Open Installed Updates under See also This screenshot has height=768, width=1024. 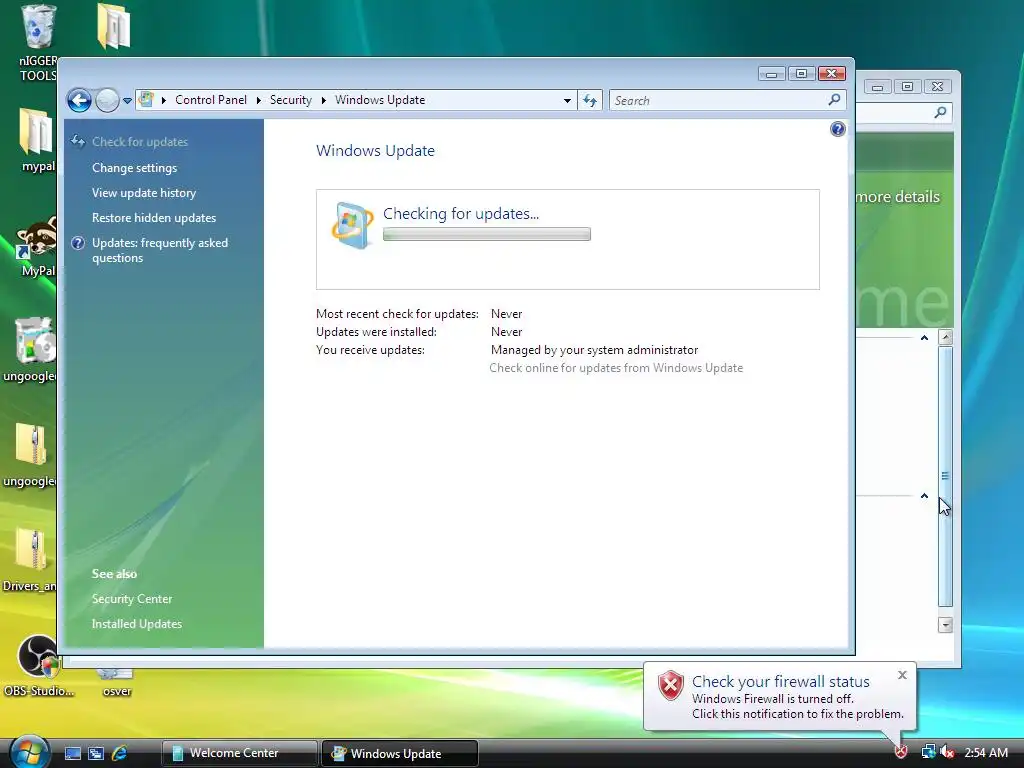(x=137, y=624)
